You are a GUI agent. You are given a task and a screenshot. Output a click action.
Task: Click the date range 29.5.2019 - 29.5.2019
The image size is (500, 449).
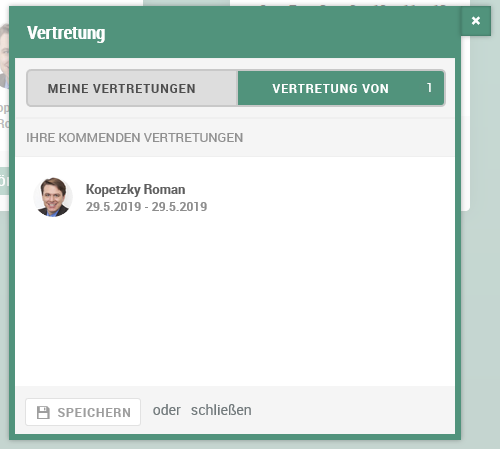click(146, 207)
